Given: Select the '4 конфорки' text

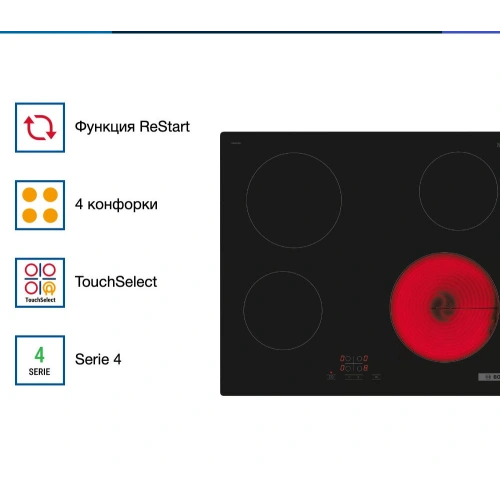Looking at the screenshot, I should [x=116, y=205].
